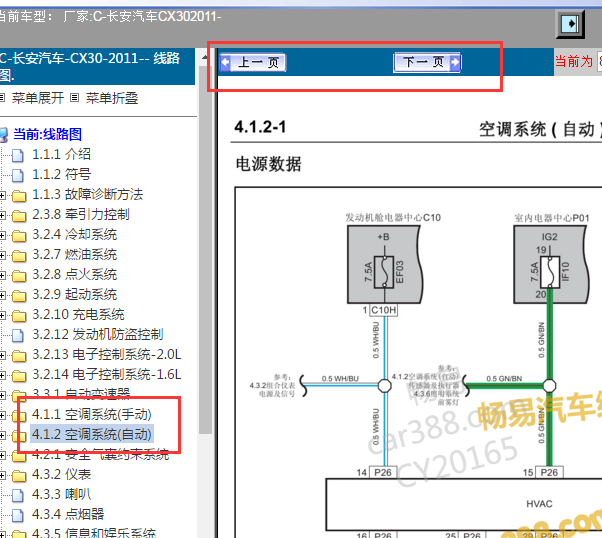
Task: Click the arrow panel icon at top right
Action: point(570,24)
